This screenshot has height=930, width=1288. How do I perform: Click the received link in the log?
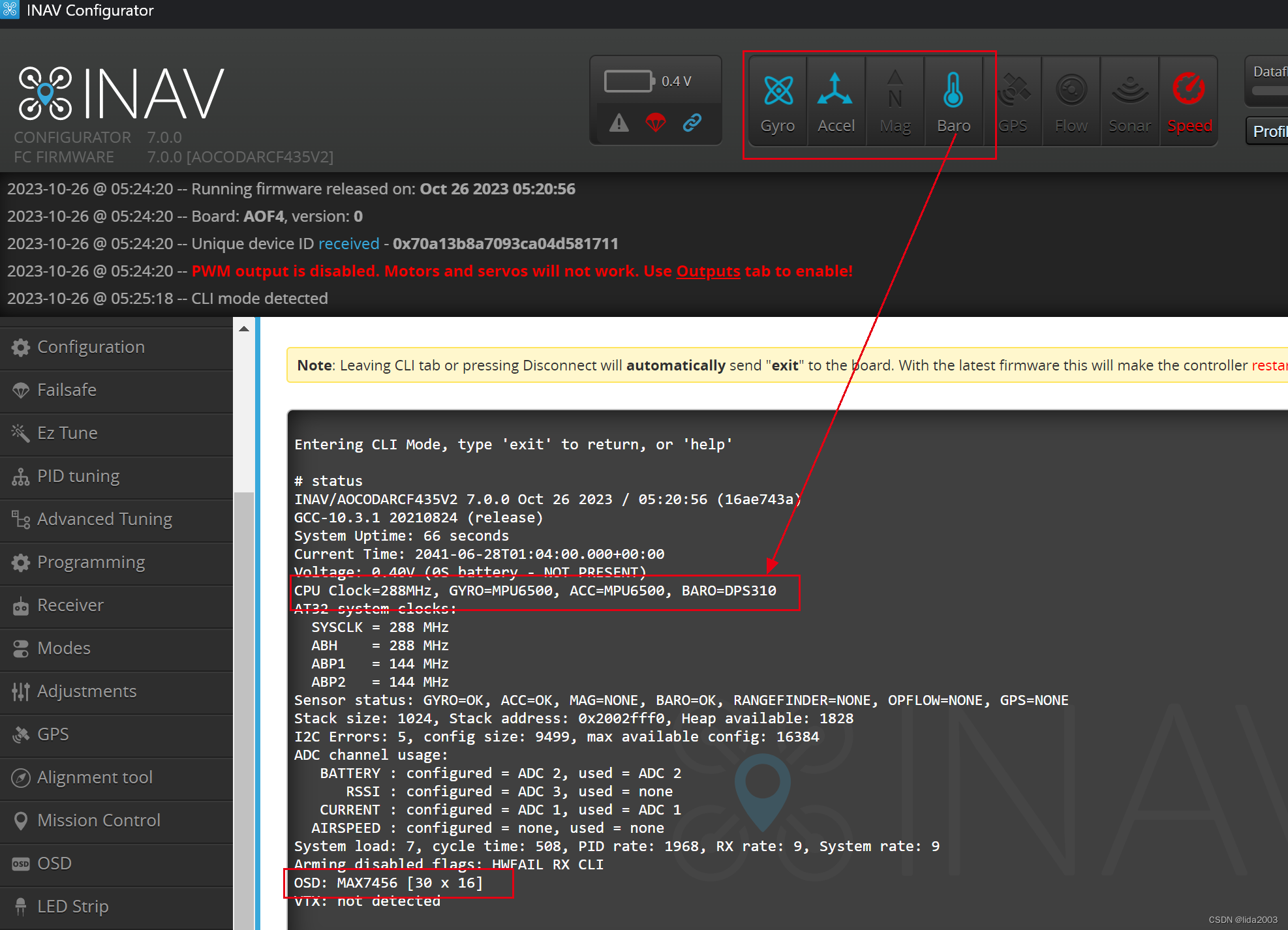348,243
